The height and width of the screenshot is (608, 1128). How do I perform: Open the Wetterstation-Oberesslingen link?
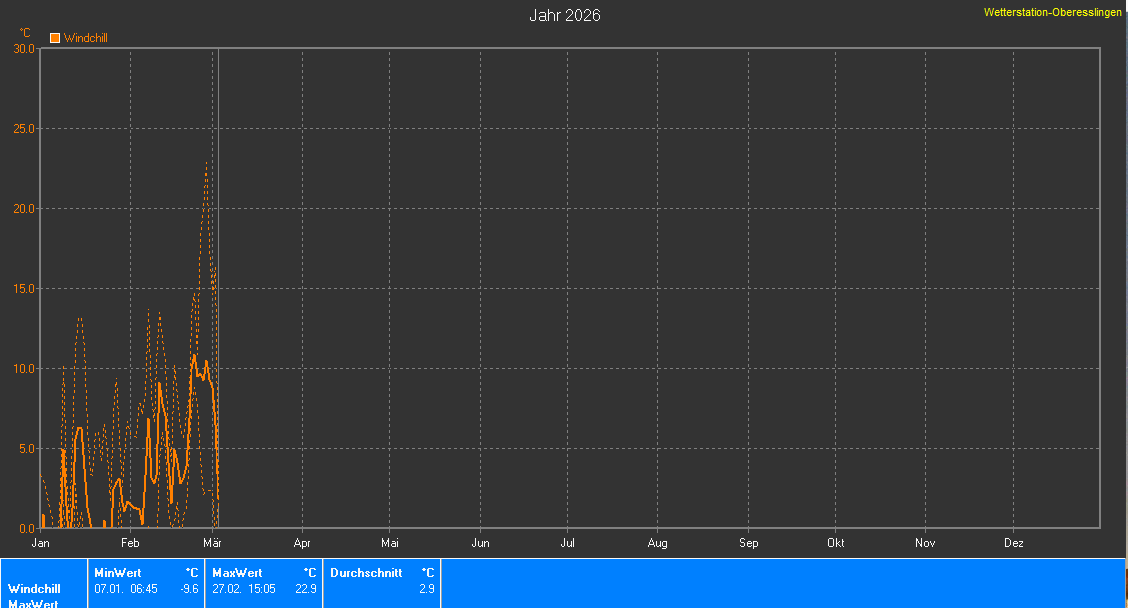coord(1052,12)
